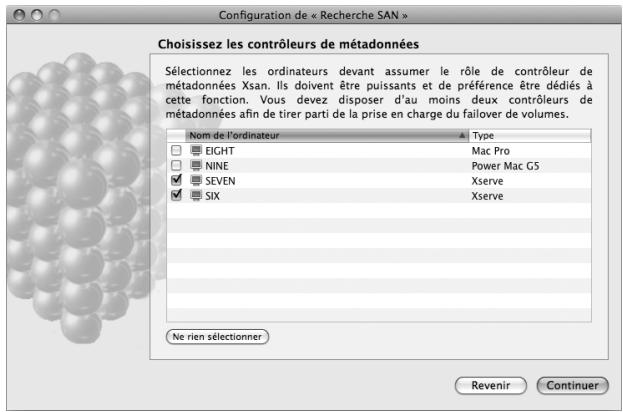Click the computer icon beside EIGHT

pos(196,151)
